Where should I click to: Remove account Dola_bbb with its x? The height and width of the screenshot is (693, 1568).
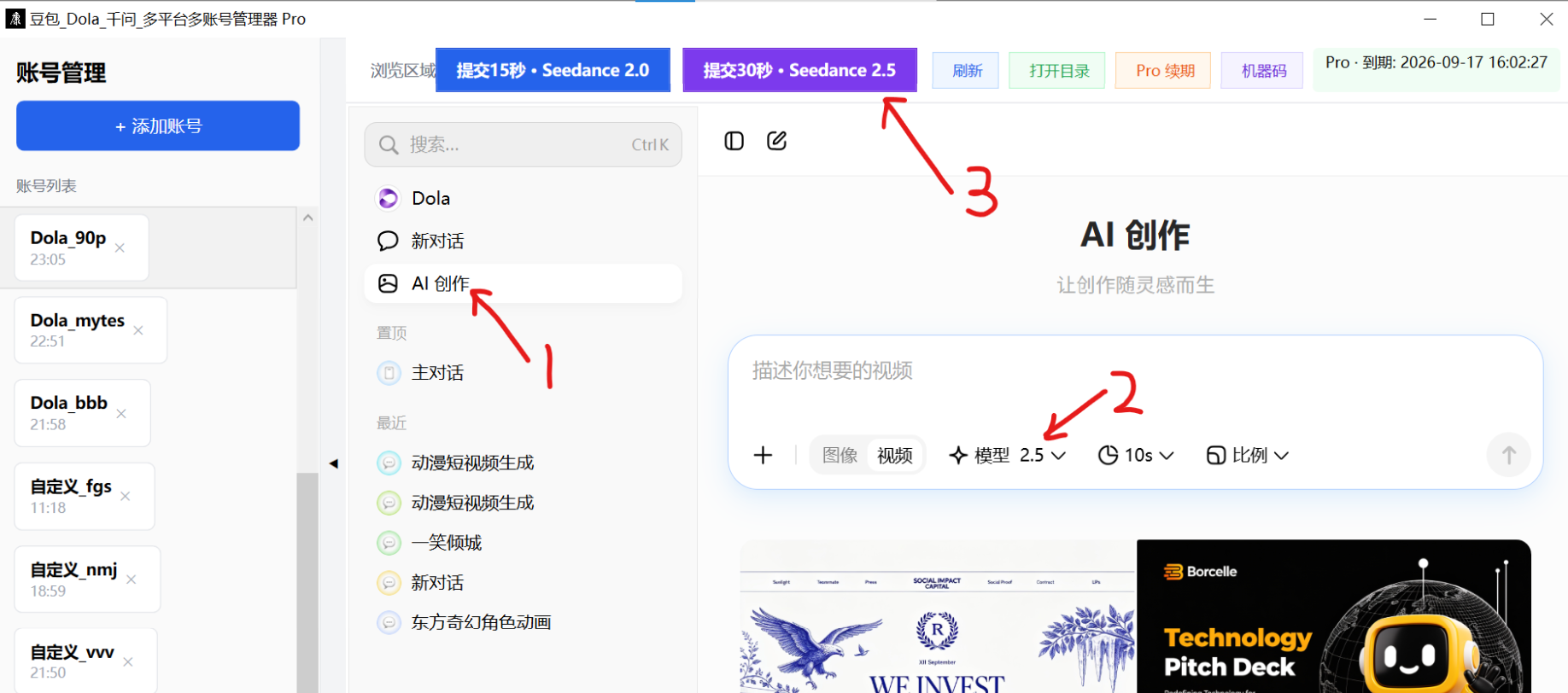pos(121,413)
